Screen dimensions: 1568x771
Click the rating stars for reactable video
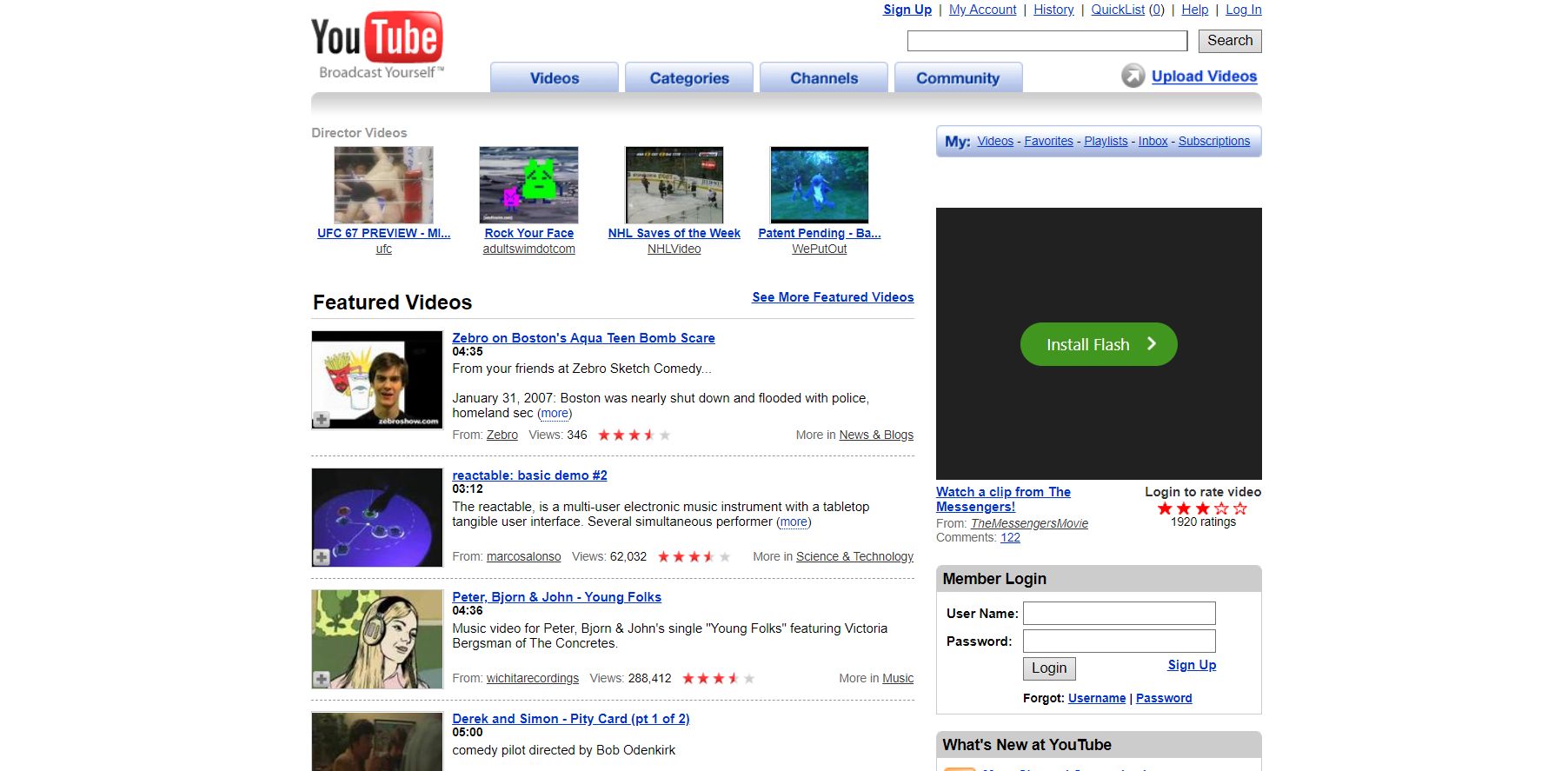click(694, 556)
